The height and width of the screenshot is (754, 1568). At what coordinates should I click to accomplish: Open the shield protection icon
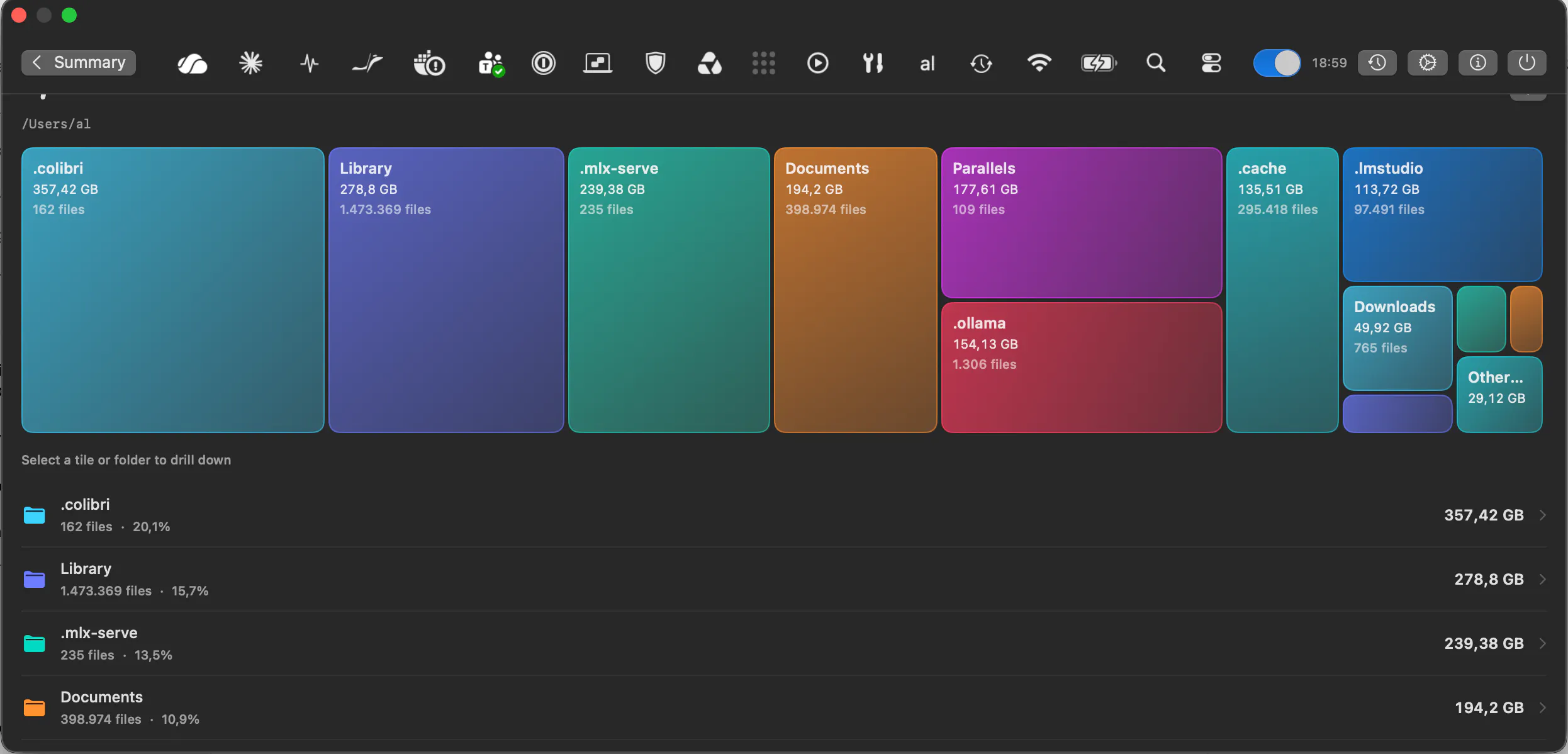click(x=655, y=63)
